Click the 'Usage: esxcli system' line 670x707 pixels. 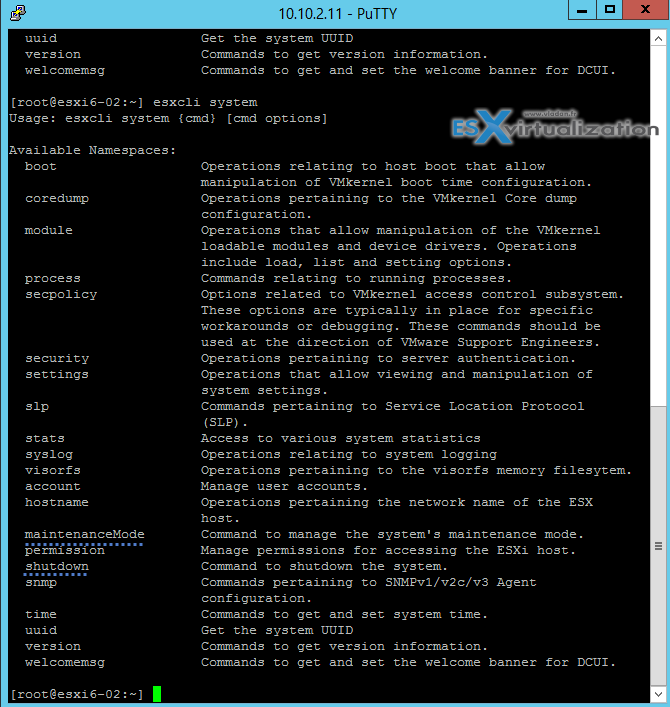click(x=168, y=119)
